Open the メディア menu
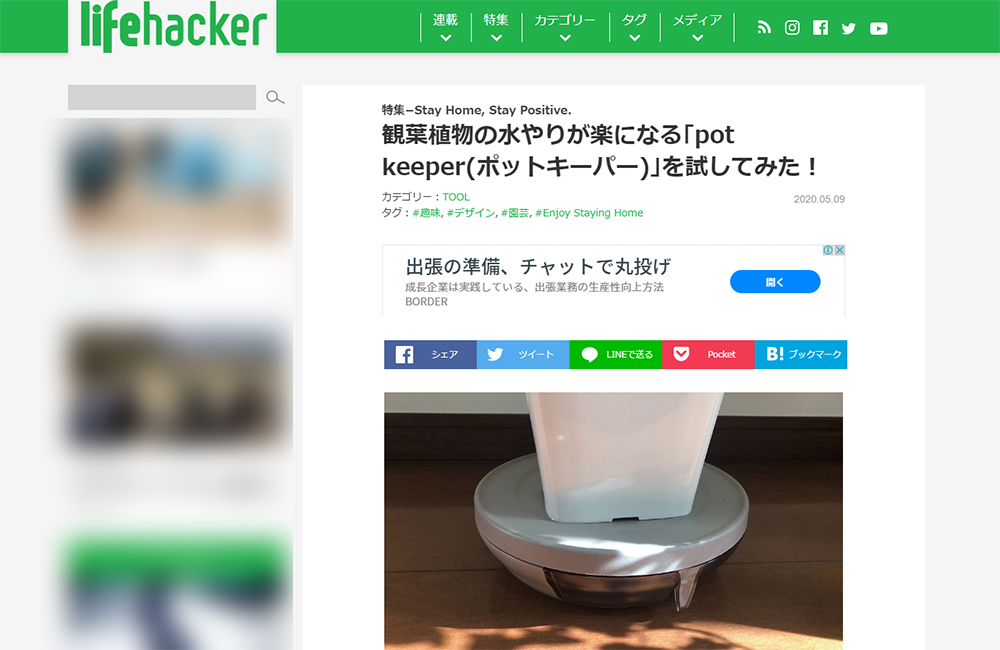The width and height of the screenshot is (1000, 650). pos(697,27)
